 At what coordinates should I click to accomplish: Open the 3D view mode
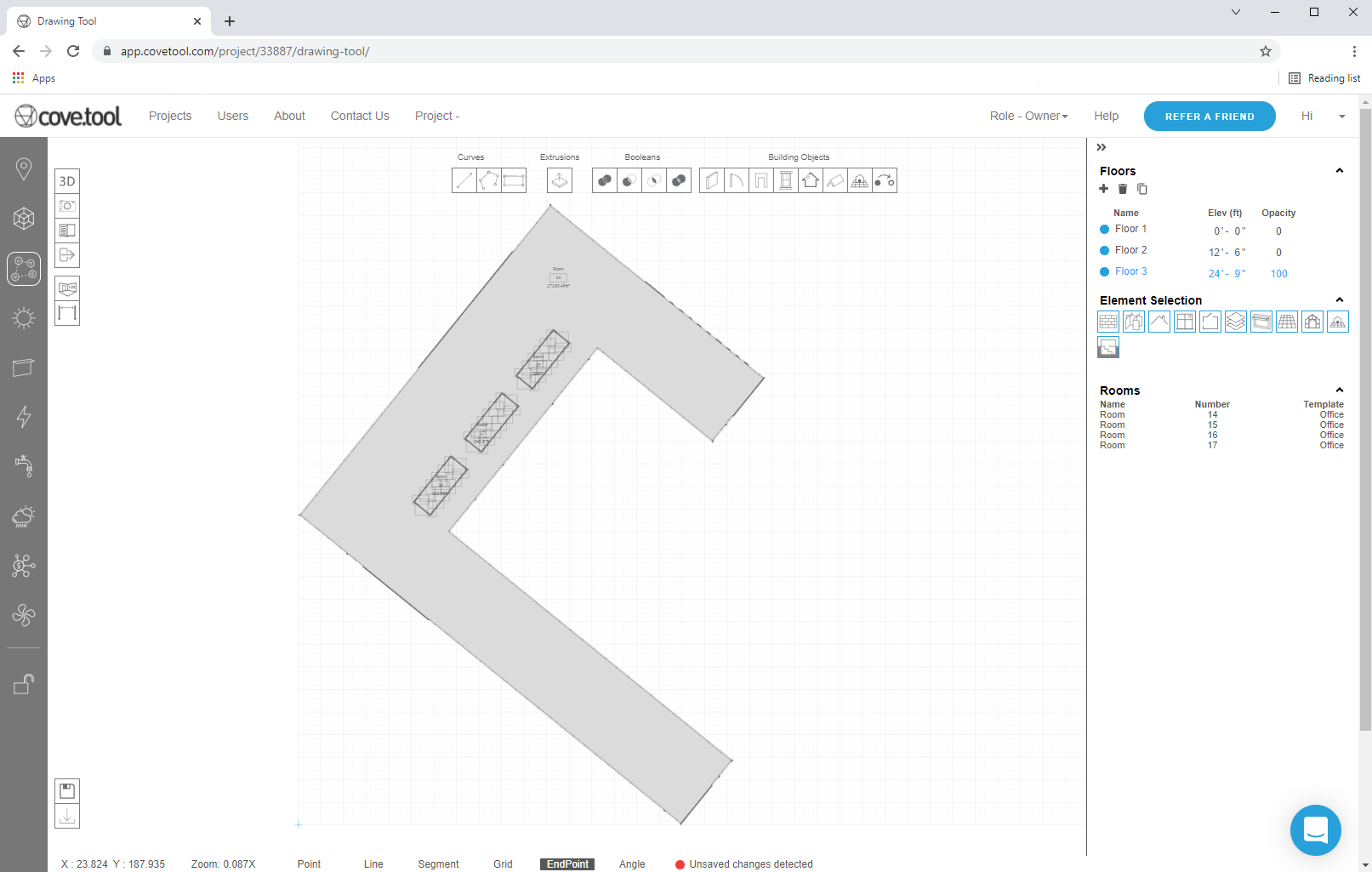tap(66, 180)
